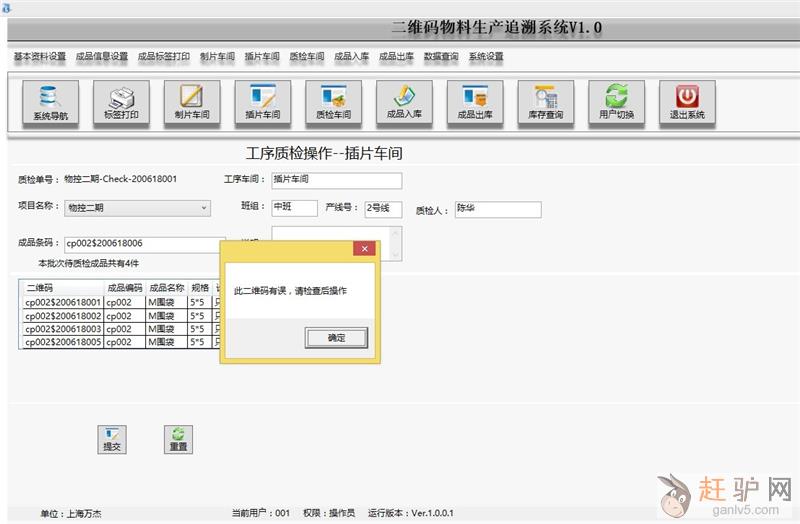Click the 系统导航 toolbar icon

tap(50, 104)
